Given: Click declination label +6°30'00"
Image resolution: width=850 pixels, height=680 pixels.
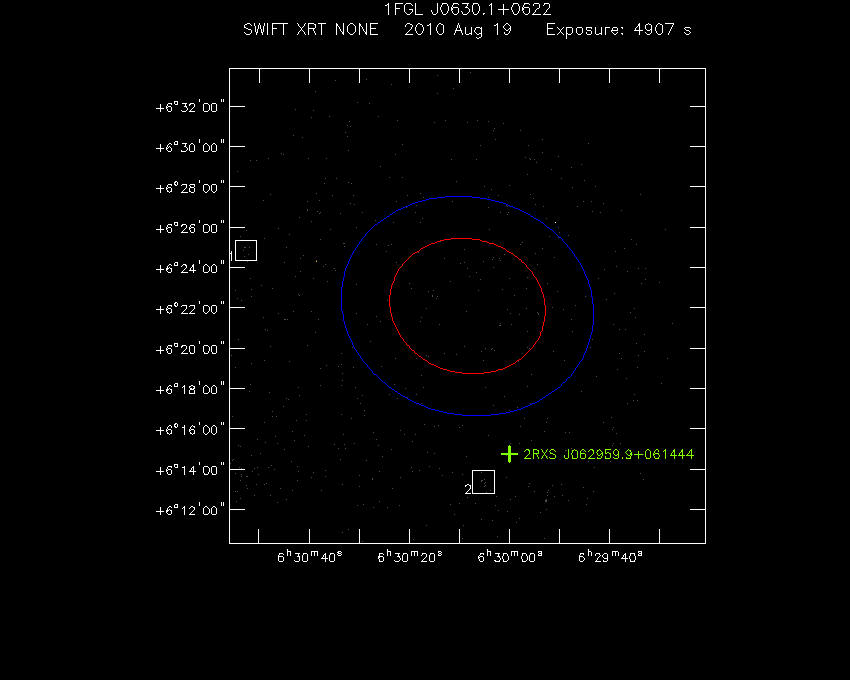Looking at the screenshot, I should [190, 147].
